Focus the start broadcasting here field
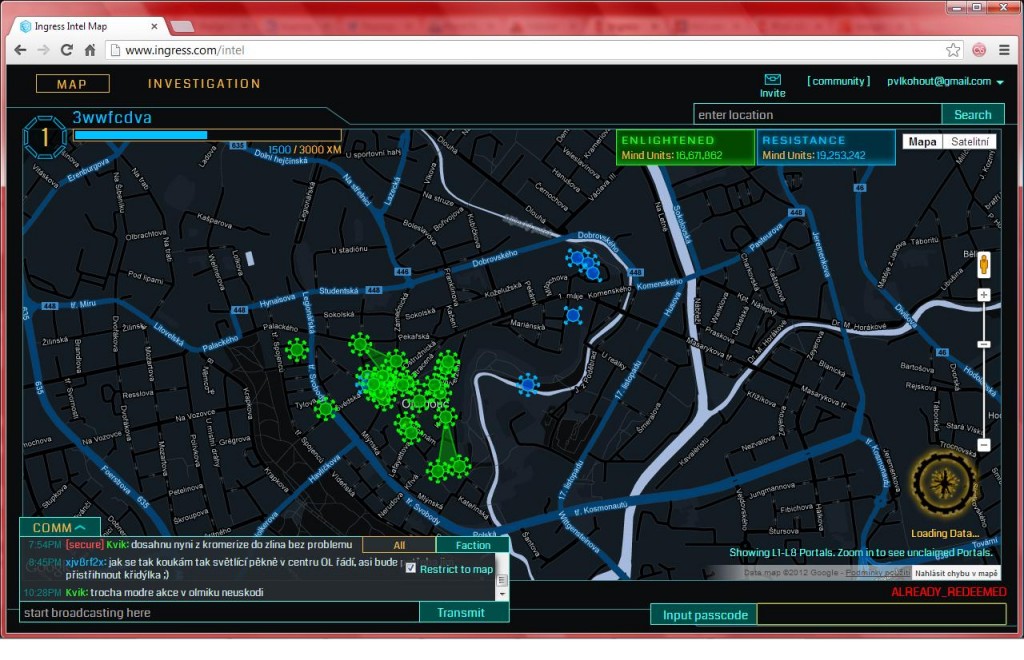The height and width of the screenshot is (660, 1024). tap(219, 612)
